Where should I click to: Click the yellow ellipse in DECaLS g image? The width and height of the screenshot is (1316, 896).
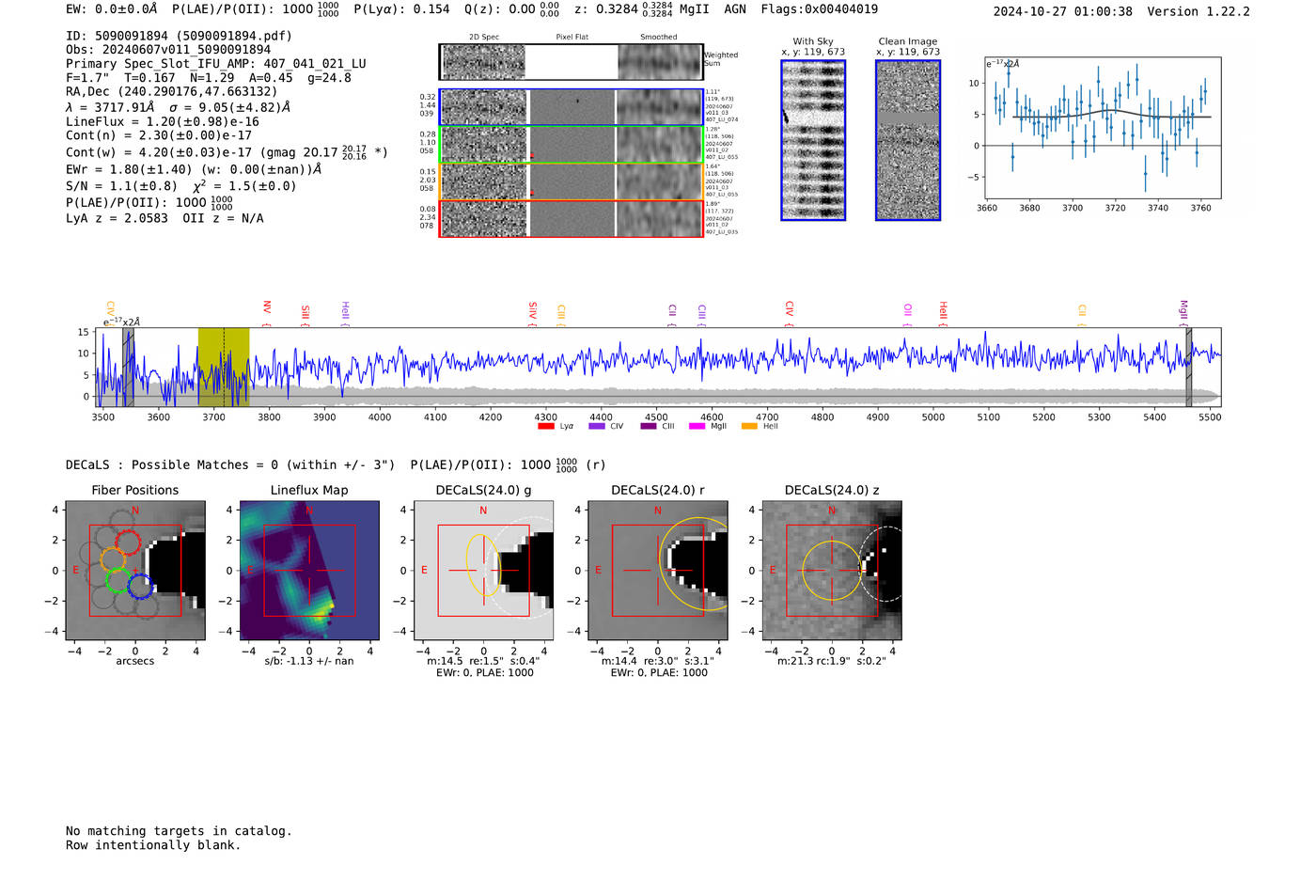482,566
